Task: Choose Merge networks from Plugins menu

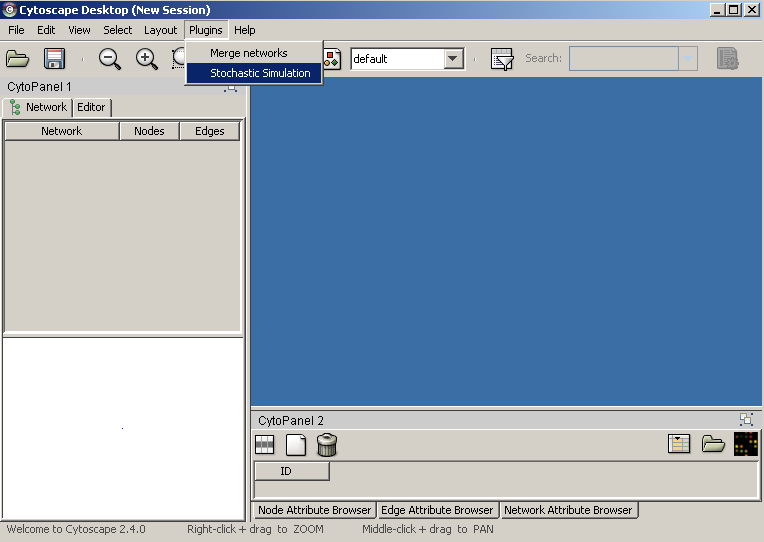Action: pyautogui.click(x=254, y=53)
